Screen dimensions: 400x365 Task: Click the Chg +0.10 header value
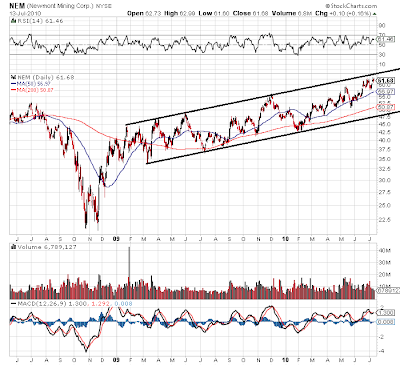click(x=343, y=13)
